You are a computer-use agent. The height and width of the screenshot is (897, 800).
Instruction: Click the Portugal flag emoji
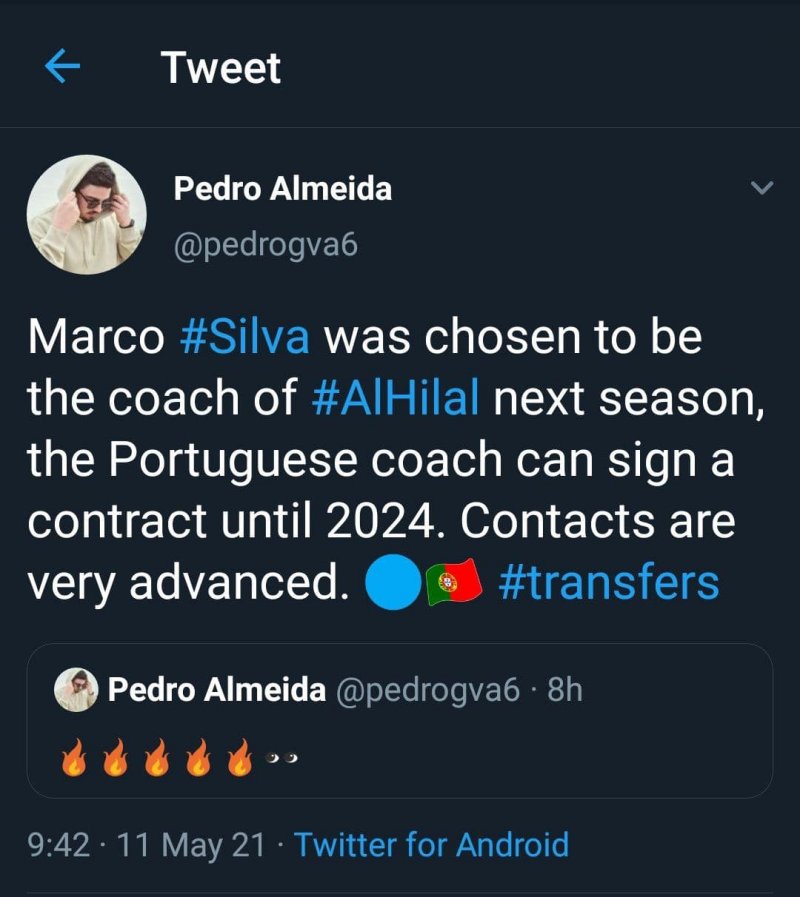[x=454, y=582]
